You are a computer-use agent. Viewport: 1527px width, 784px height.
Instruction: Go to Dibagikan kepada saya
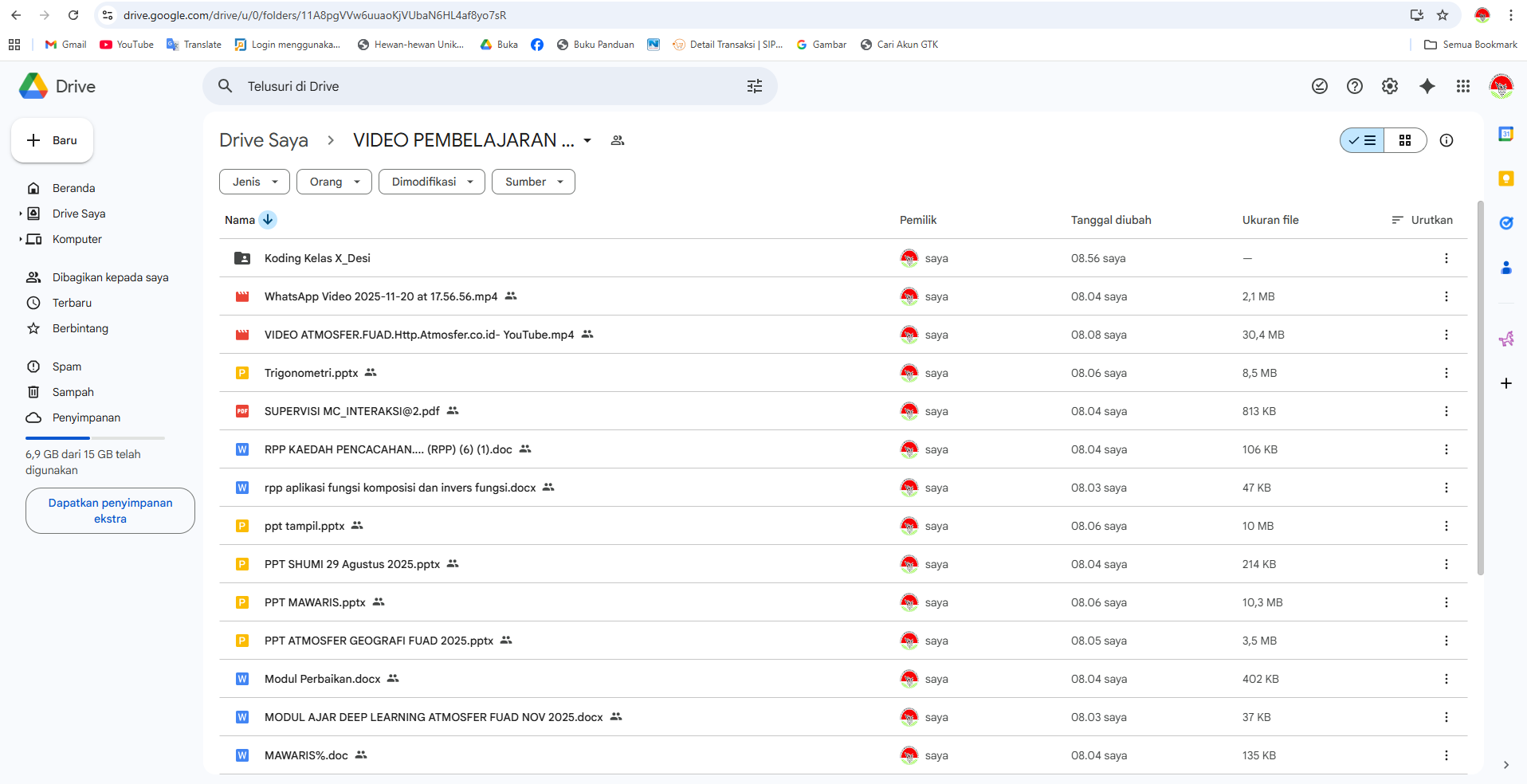coord(110,277)
